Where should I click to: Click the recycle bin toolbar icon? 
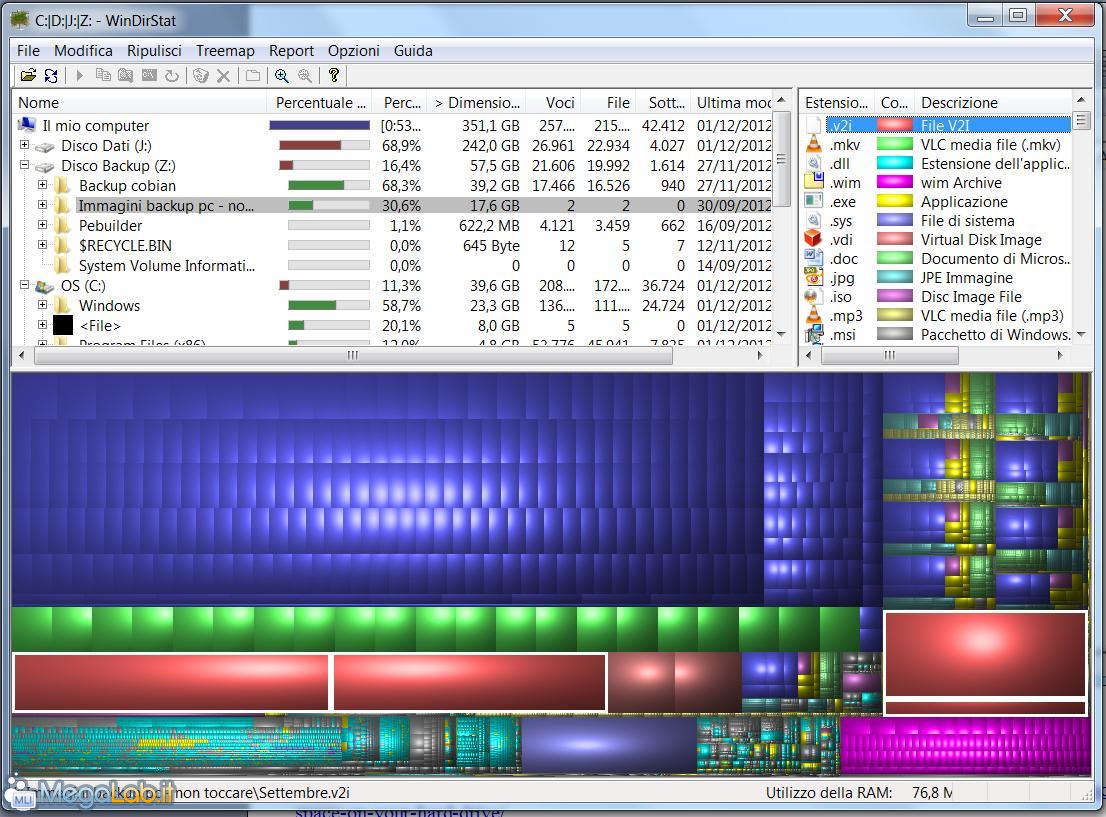pyautogui.click(x=200, y=75)
